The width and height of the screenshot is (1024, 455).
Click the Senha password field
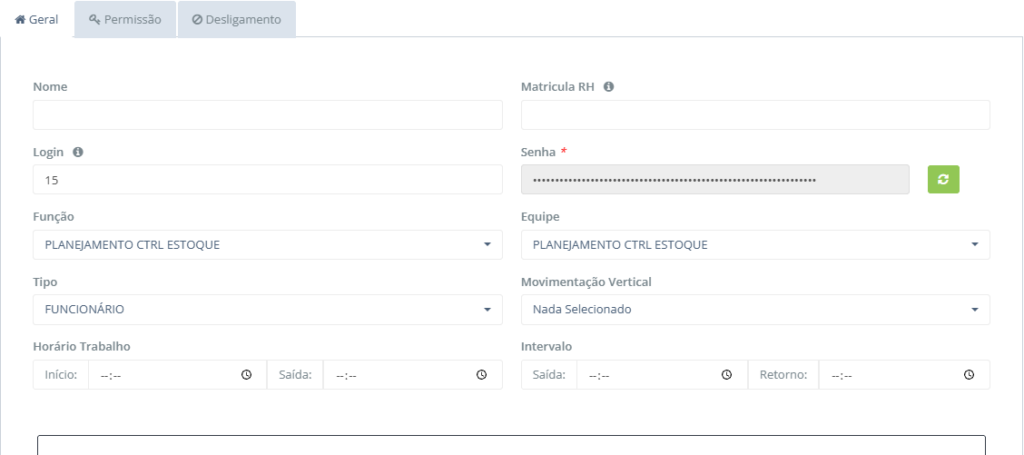pyautogui.click(x=714, y=180)
